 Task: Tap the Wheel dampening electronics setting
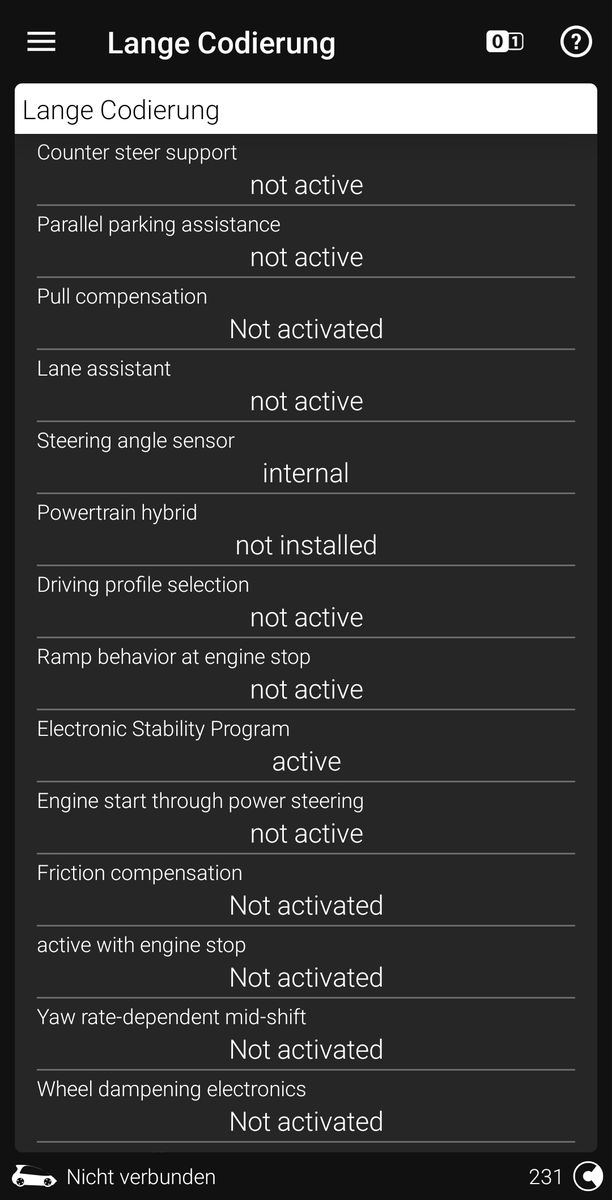pyautogui.click(x=306, y=1106)
